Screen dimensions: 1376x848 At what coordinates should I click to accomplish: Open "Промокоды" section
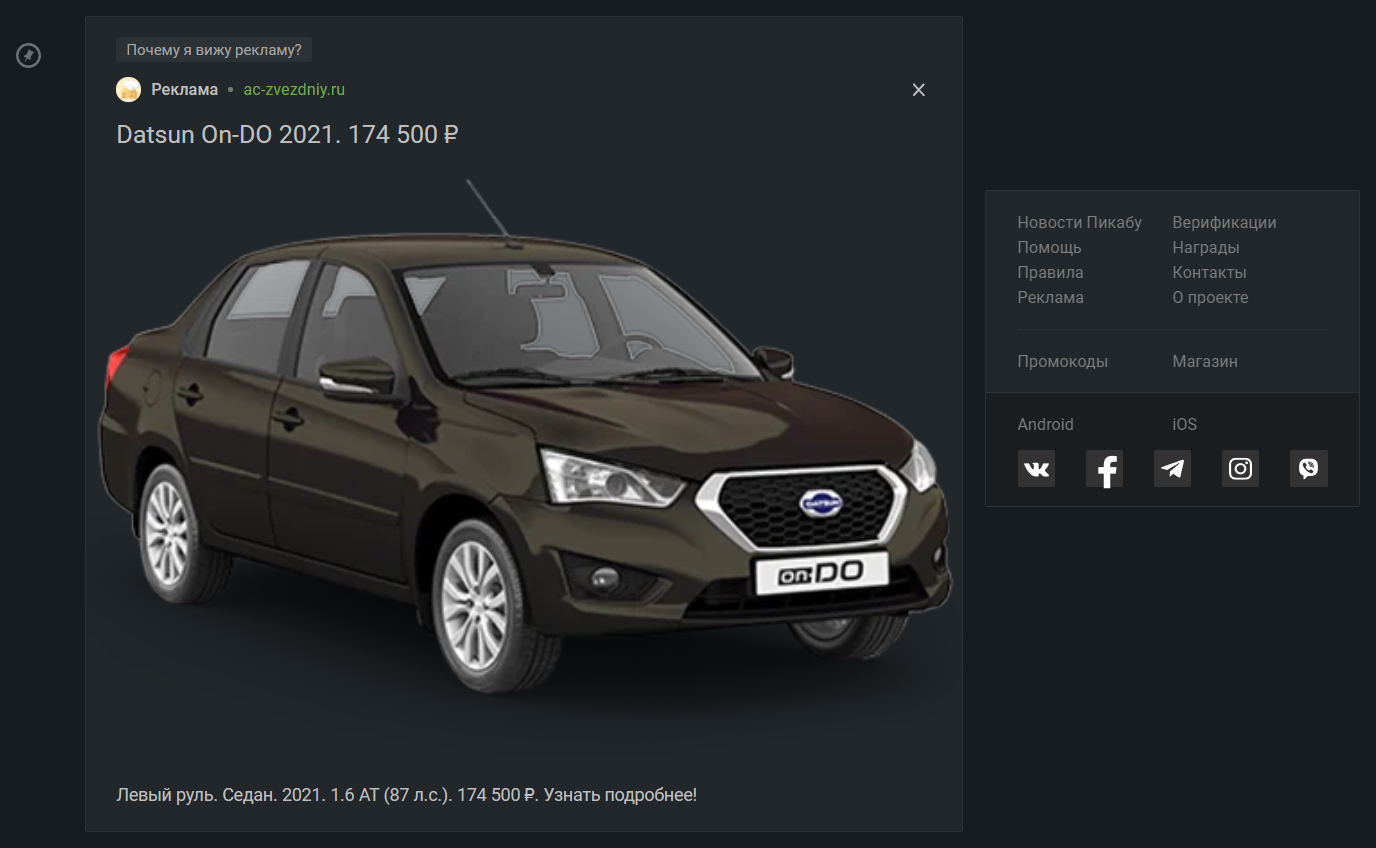coord(1062,361)
